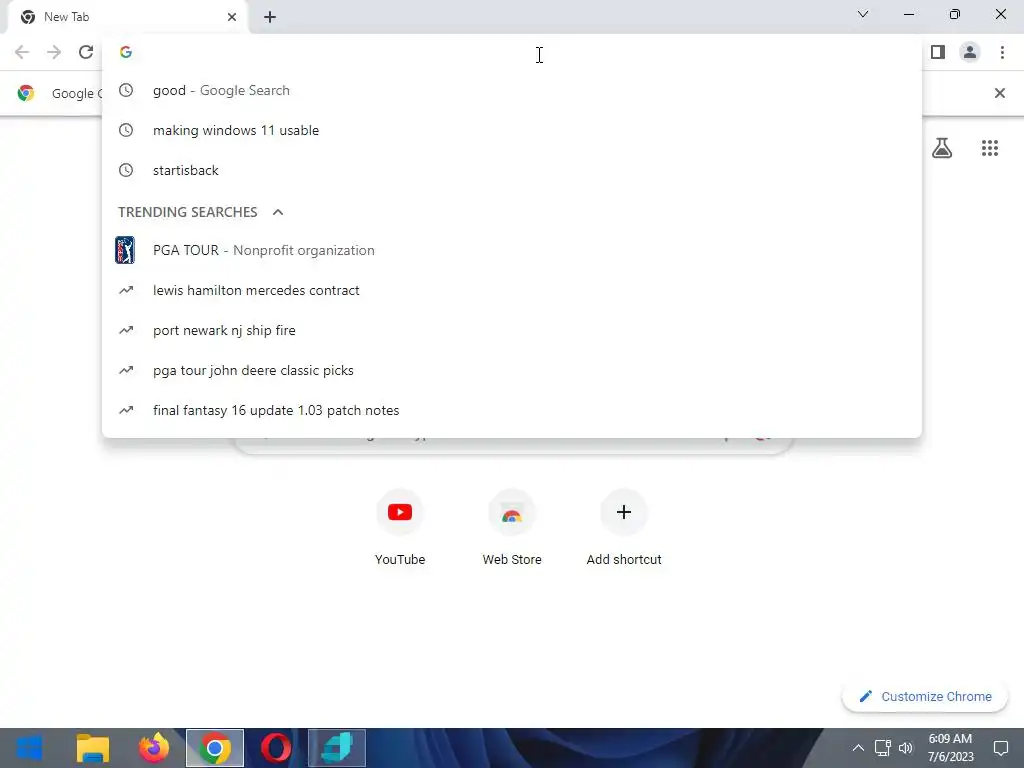Collapse the Trending Searches section

[x=278, y=212]
